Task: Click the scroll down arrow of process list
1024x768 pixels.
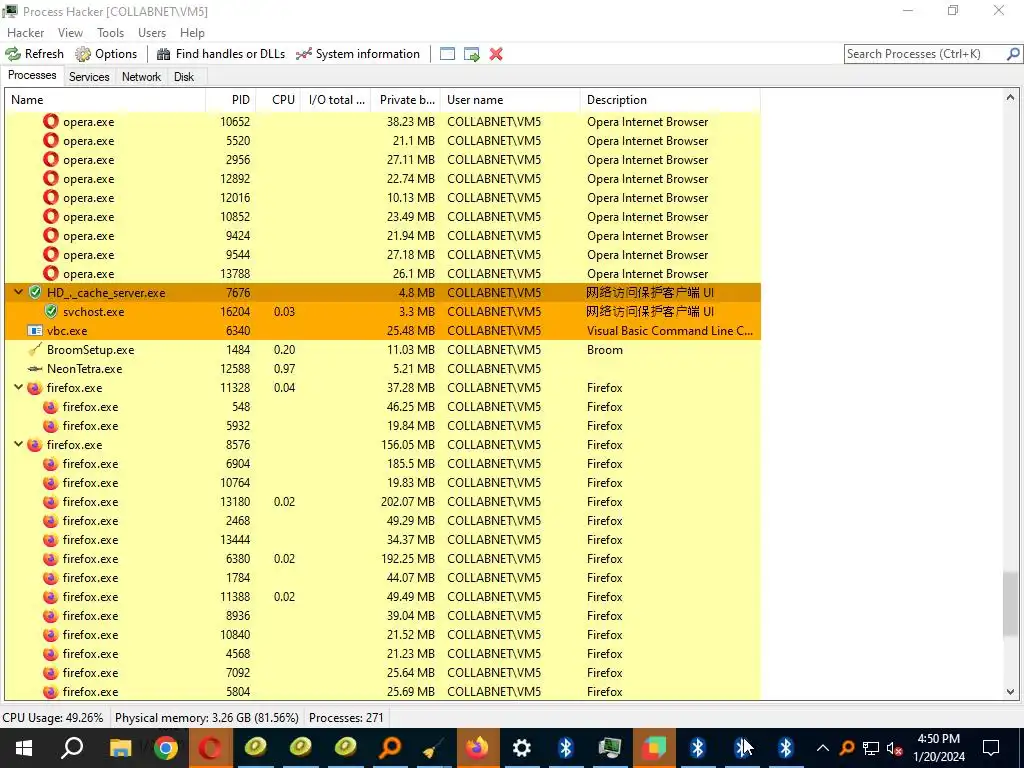Action: click(x=1010, y=692)
